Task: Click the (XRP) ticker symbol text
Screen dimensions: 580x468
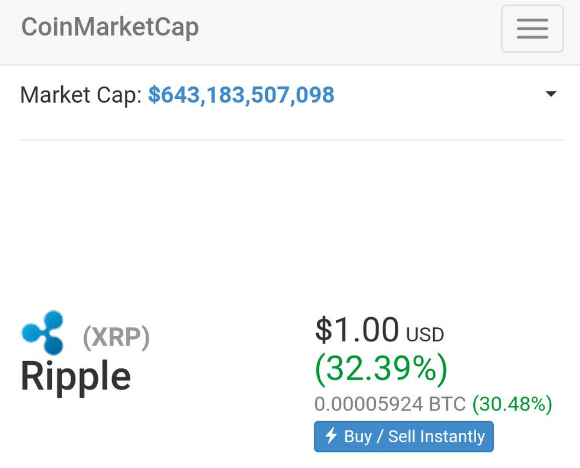Action: tap(116, 337)
